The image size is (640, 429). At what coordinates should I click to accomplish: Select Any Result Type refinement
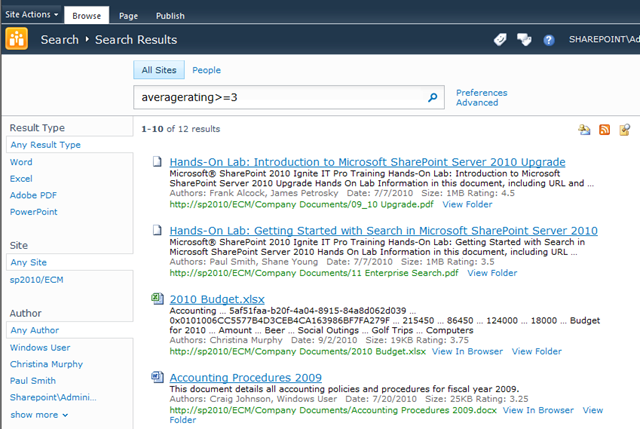coord(45,145)
